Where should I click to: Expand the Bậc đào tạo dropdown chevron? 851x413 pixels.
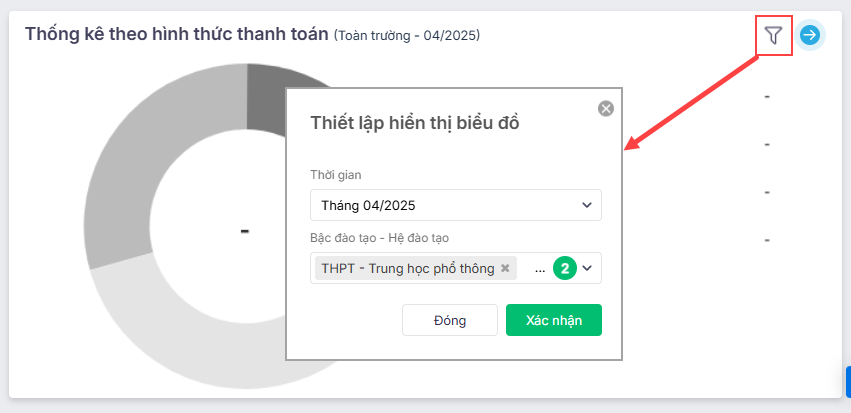(587, 268)
